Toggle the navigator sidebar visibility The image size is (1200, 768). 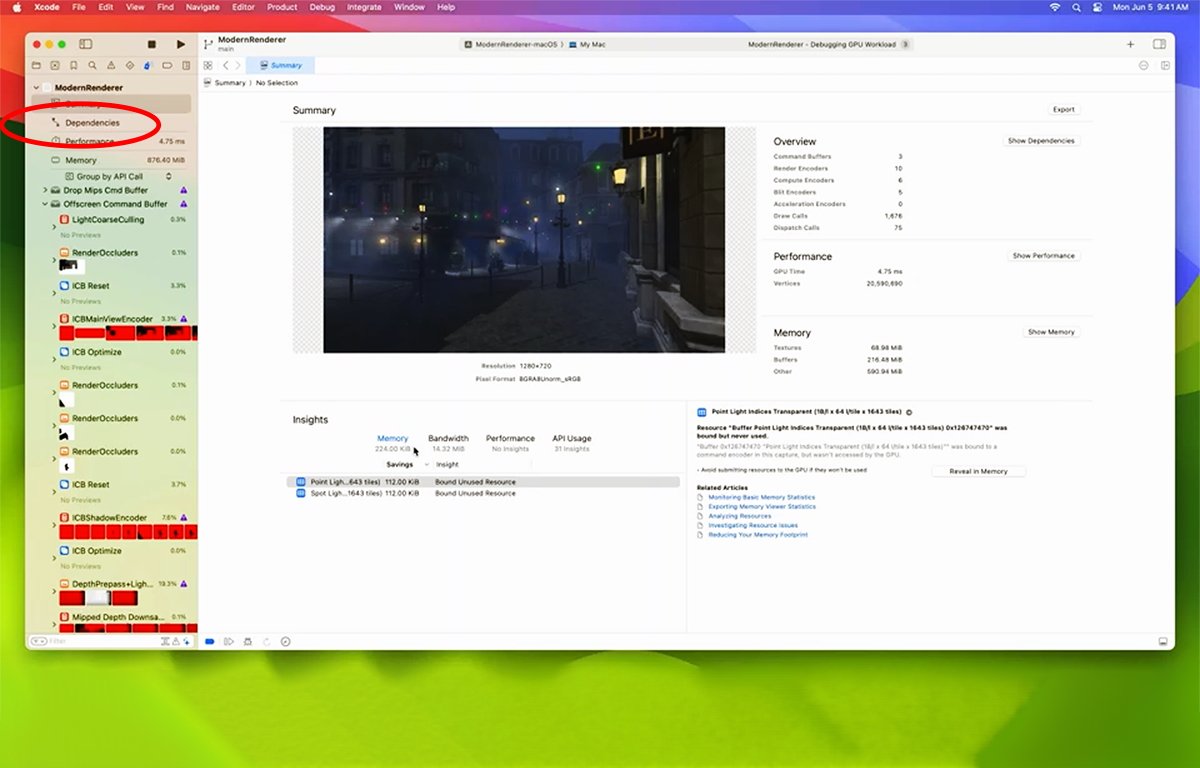85,44
